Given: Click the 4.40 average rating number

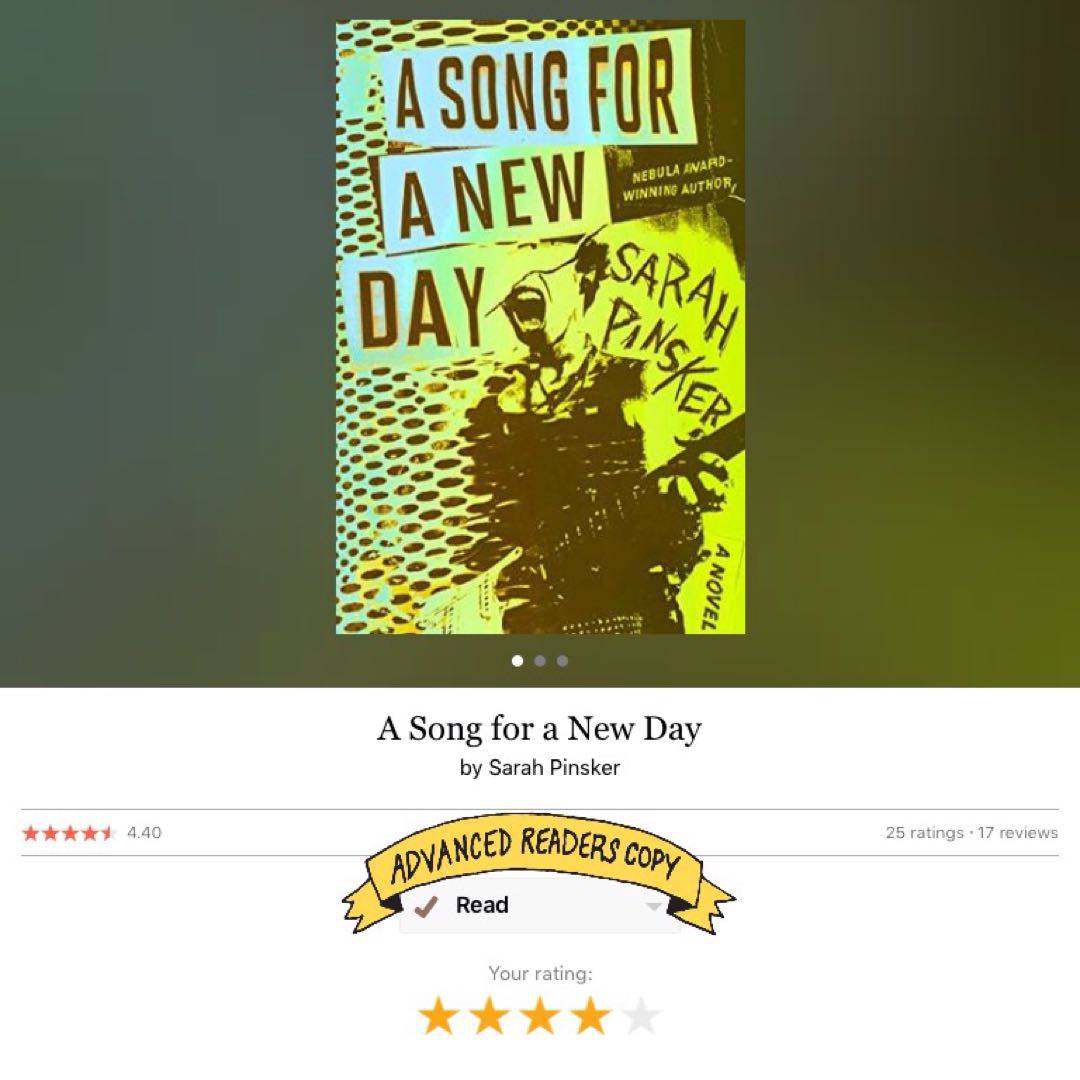Looking at the screenshot, I should tap(145, 833).
